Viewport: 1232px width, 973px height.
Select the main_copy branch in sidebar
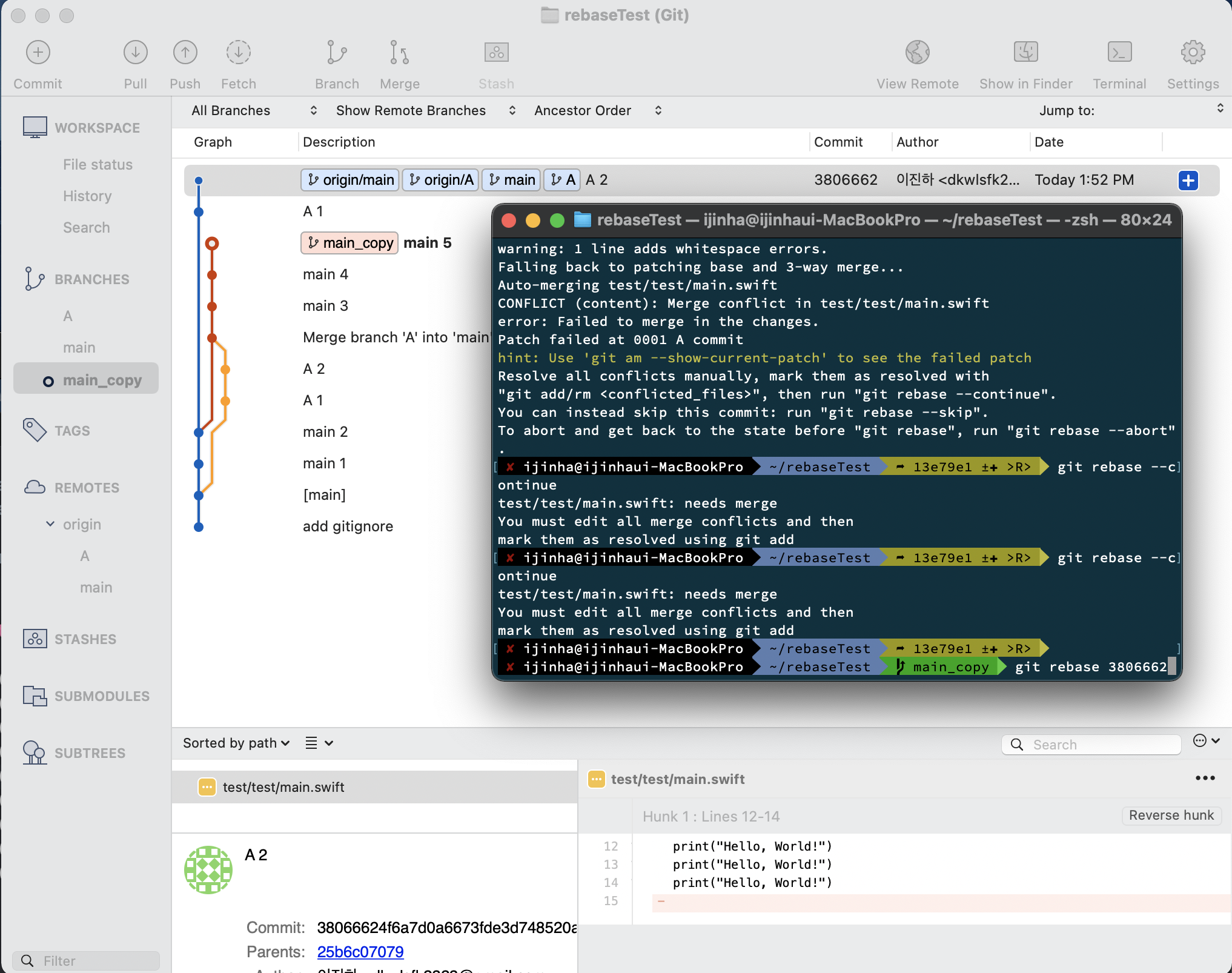click(86, 379)
